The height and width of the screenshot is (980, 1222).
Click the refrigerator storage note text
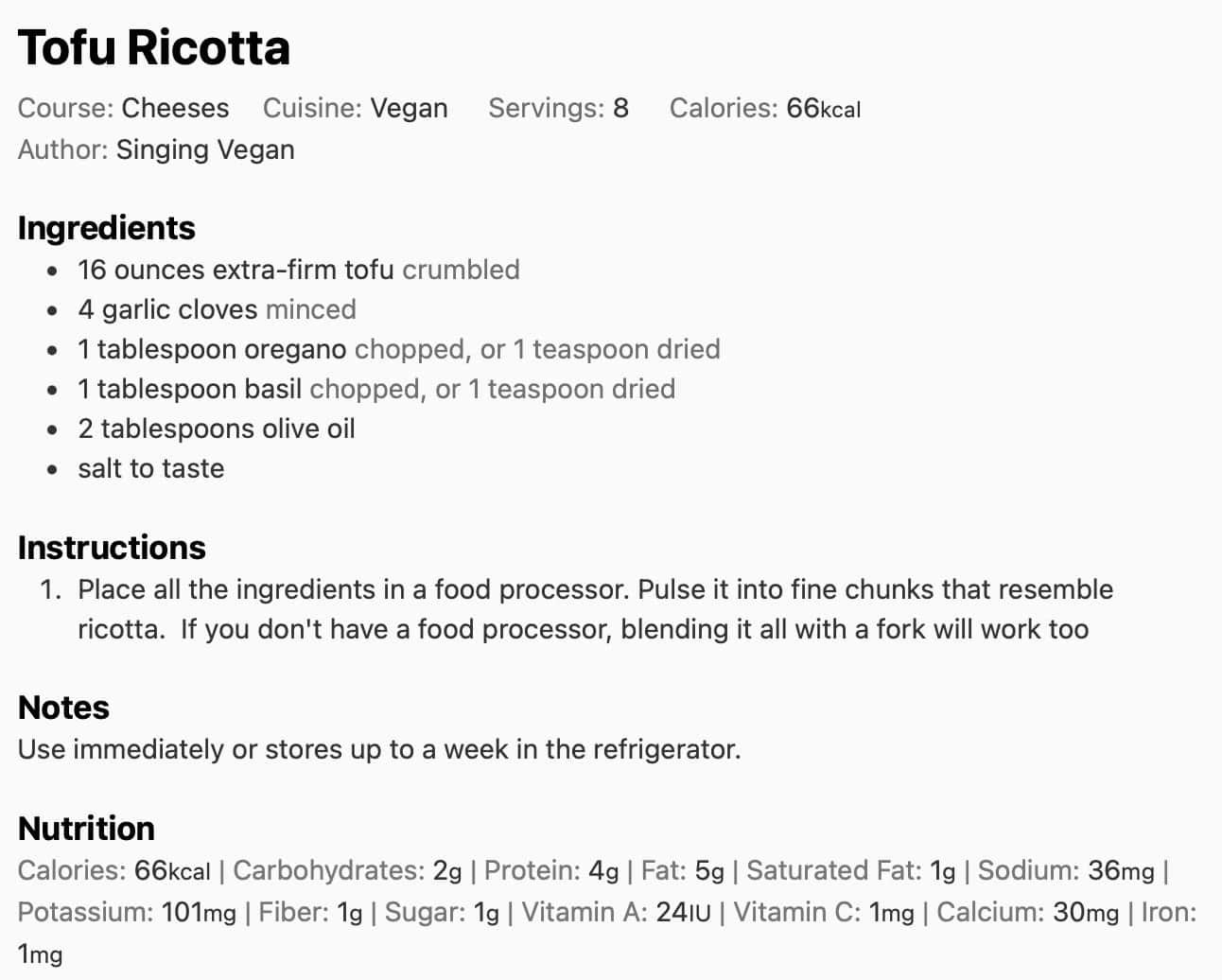[378, 749]
